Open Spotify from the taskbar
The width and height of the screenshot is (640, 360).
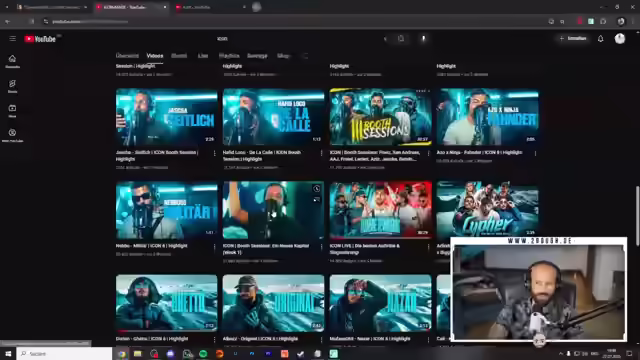click(x=203, y=353)
